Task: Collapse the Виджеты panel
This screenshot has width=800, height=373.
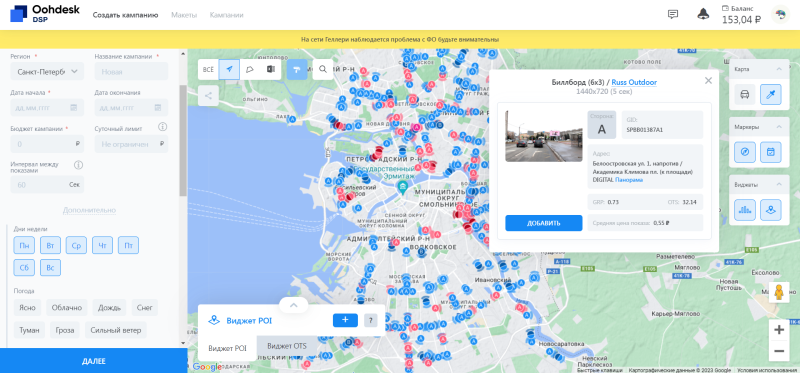Action: [x=779, y=184]
